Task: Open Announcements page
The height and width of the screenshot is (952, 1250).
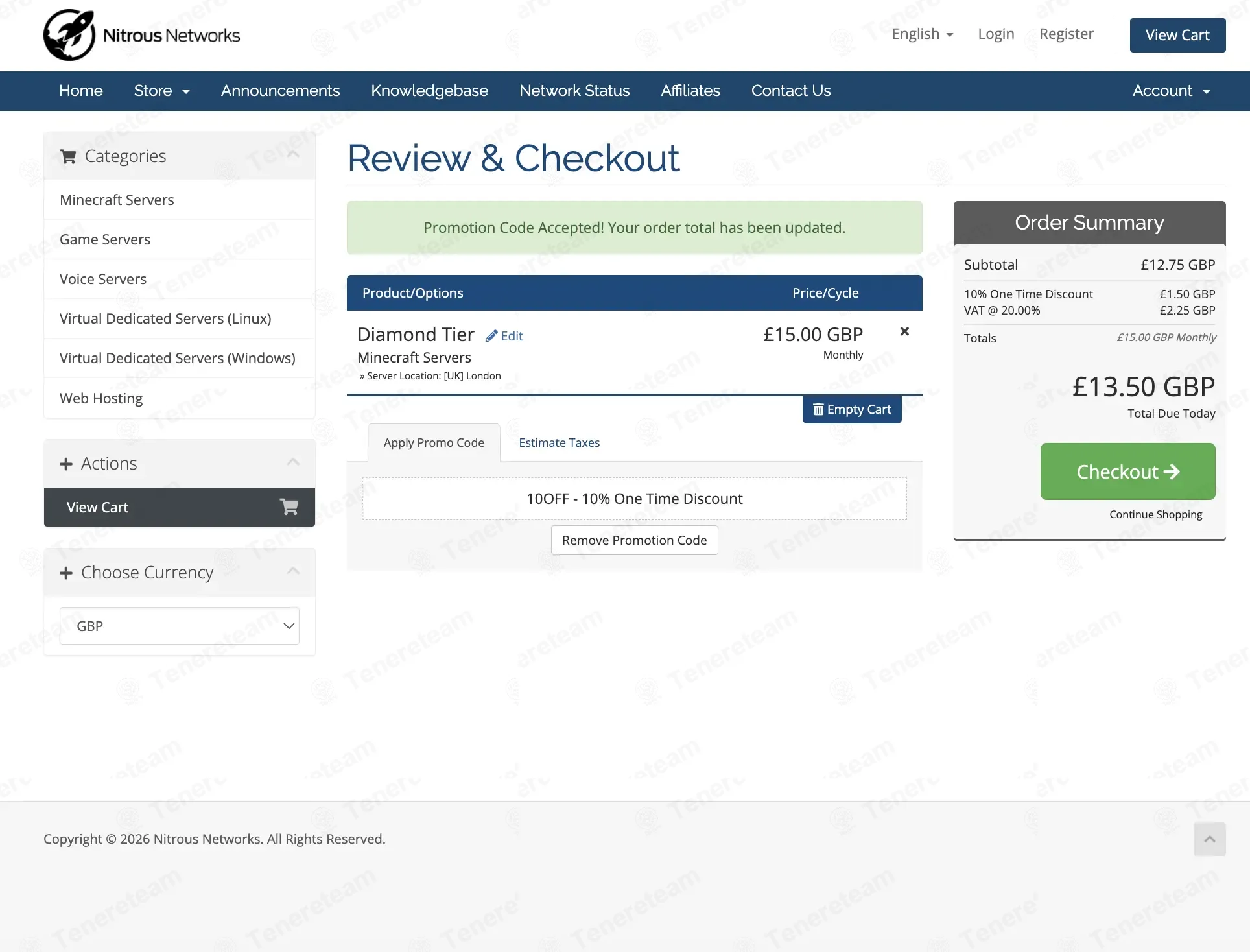Action: click(280, 91)
